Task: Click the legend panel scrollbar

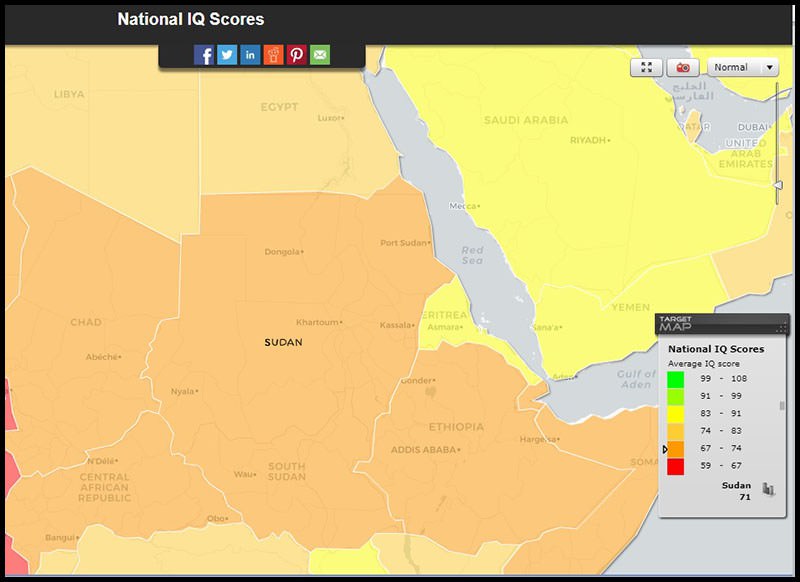Action: coord(783,406)
